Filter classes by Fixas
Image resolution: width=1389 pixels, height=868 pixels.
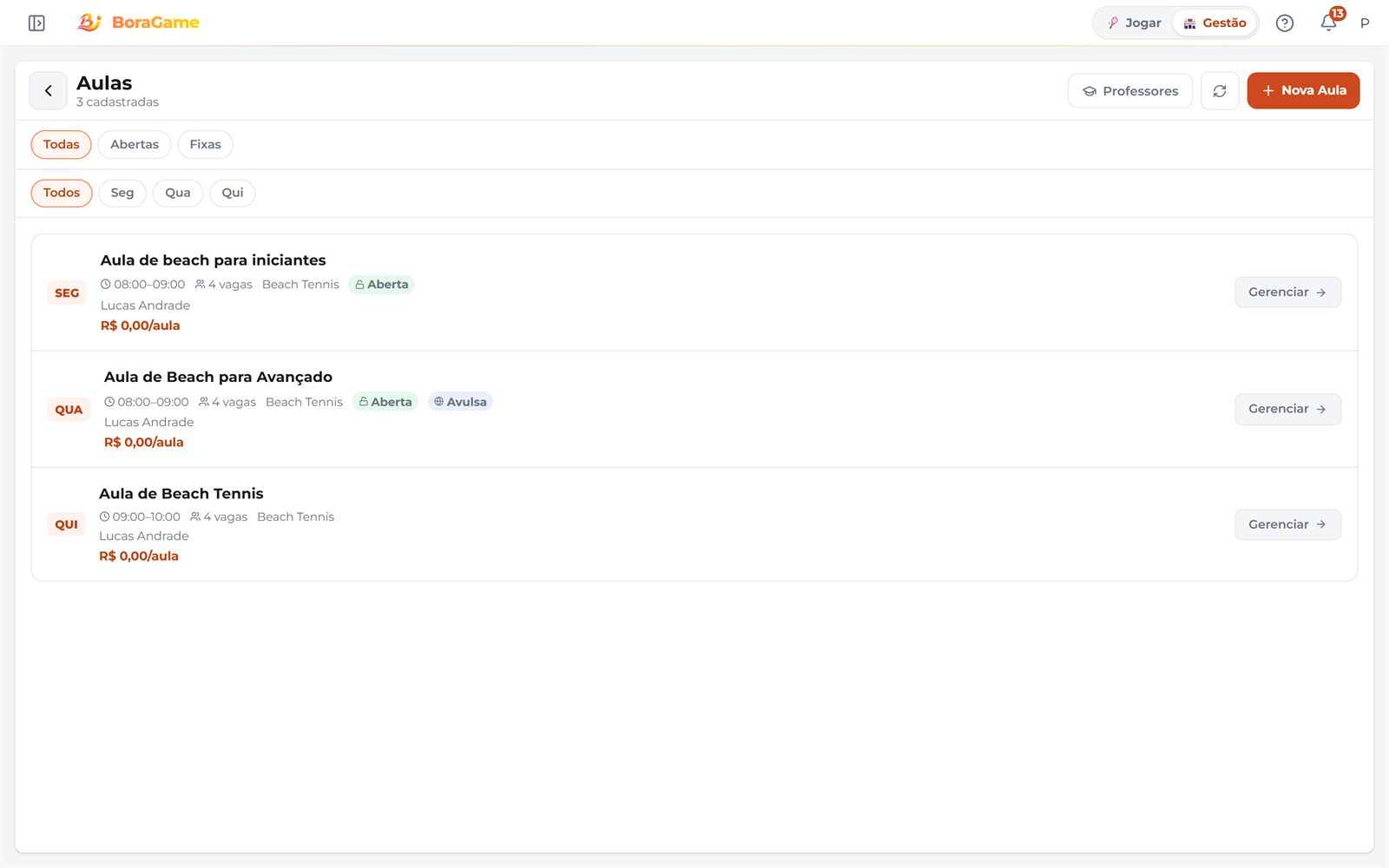(206, 145)
